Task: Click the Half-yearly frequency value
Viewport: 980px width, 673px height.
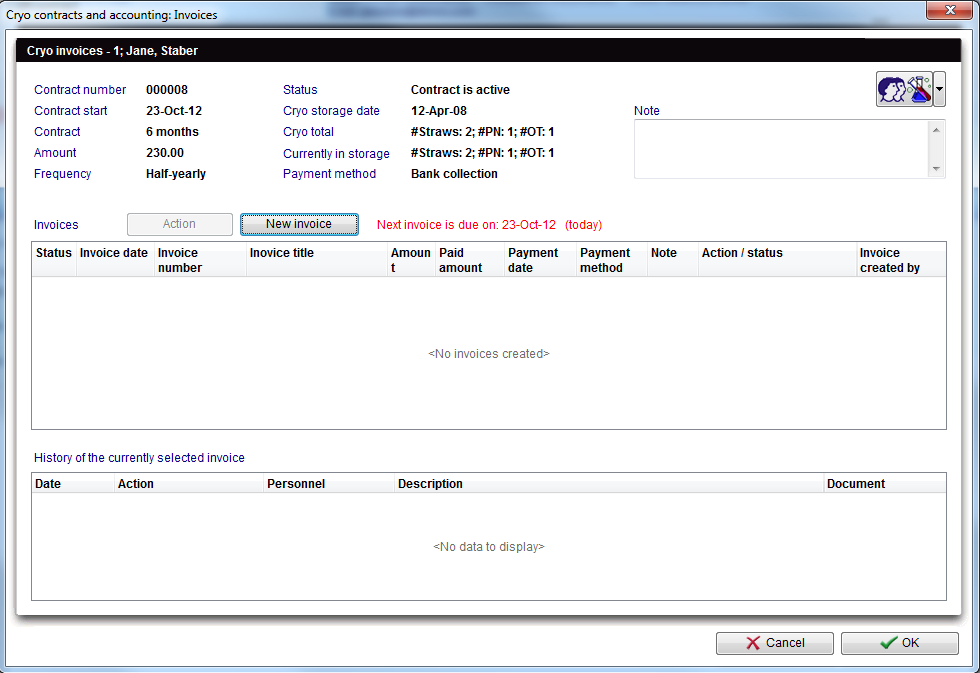Action: 176,174
